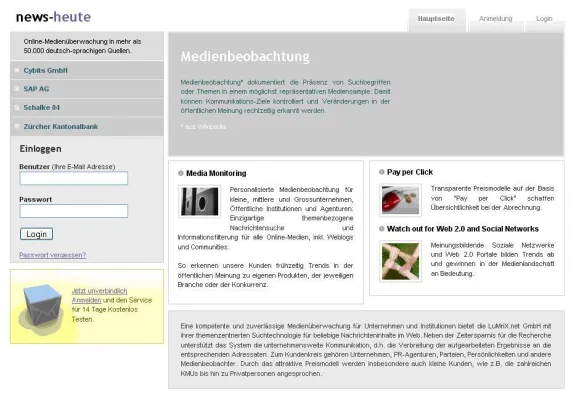The height and width of the screenshot is (400, 575).
Task: Open the Media Monitoring speaker thumbnail
Action: [199, 202]
